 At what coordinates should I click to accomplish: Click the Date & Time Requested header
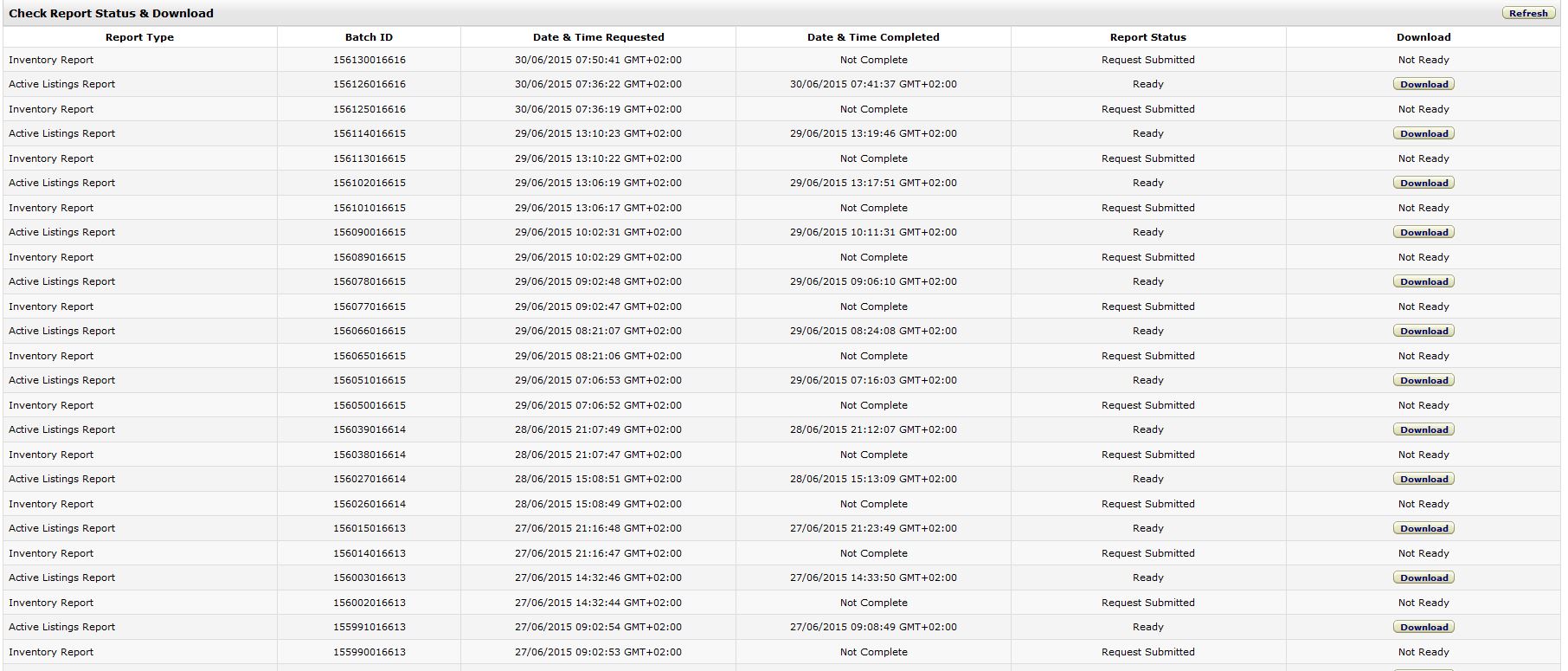(x=598, y=37)
